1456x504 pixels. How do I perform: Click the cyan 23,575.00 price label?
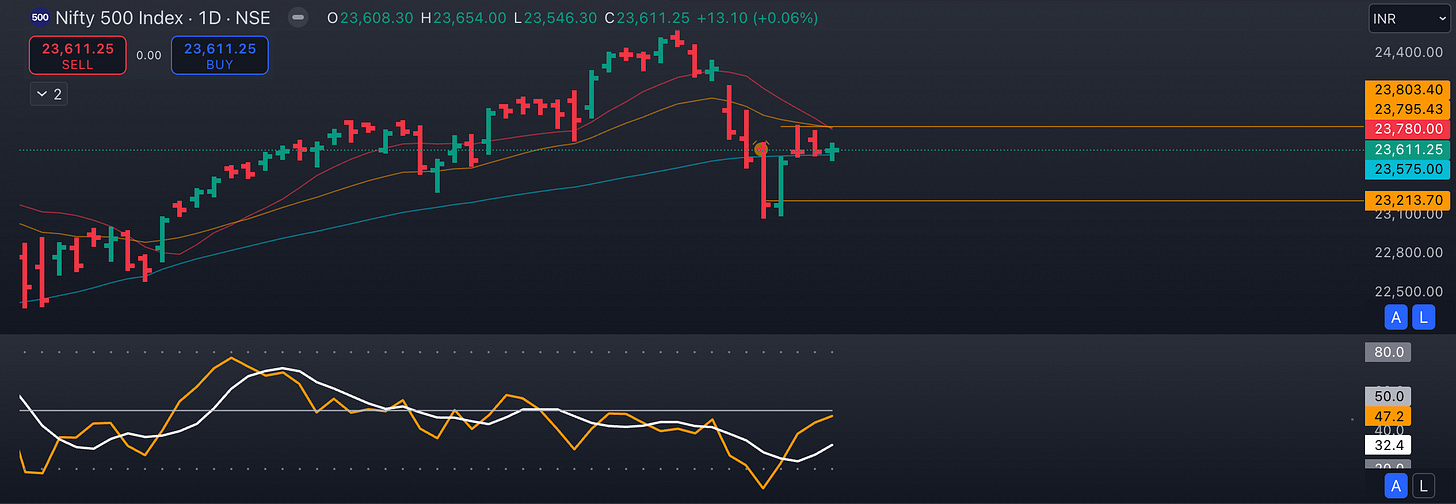pyautogui.click(x=1407, y=169)
